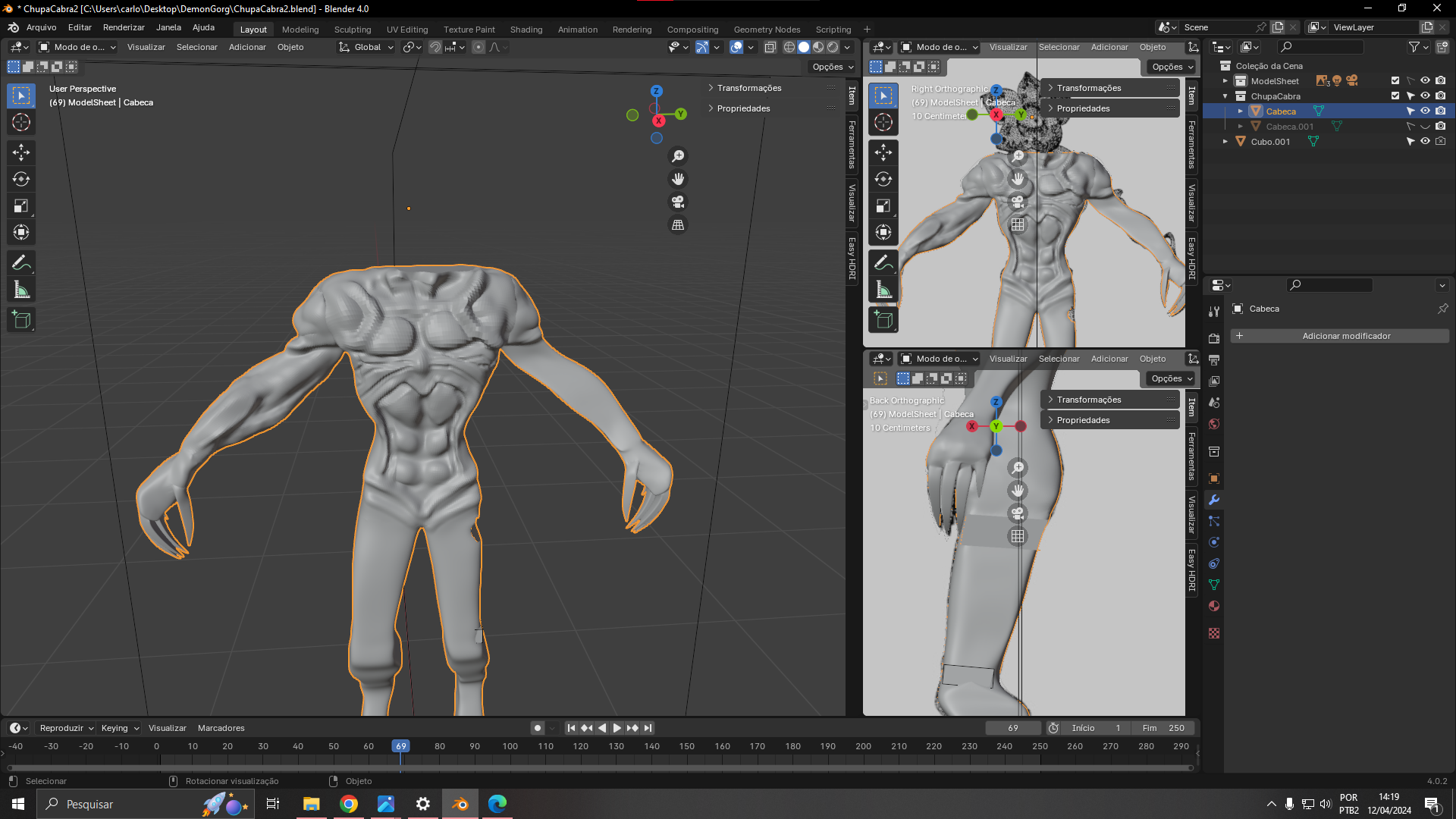Select the Move tool in main viewport
The height and width of the screenshot is (819, 1456).
coord(21,152)
